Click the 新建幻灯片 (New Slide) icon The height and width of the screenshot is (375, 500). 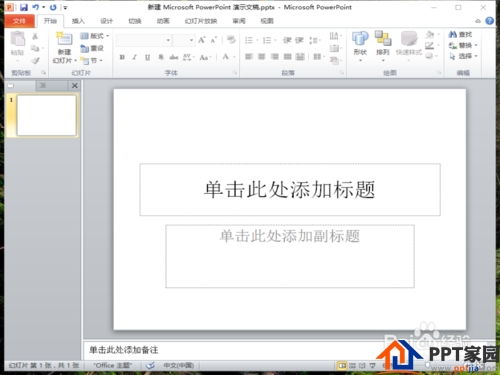[64, 39]
